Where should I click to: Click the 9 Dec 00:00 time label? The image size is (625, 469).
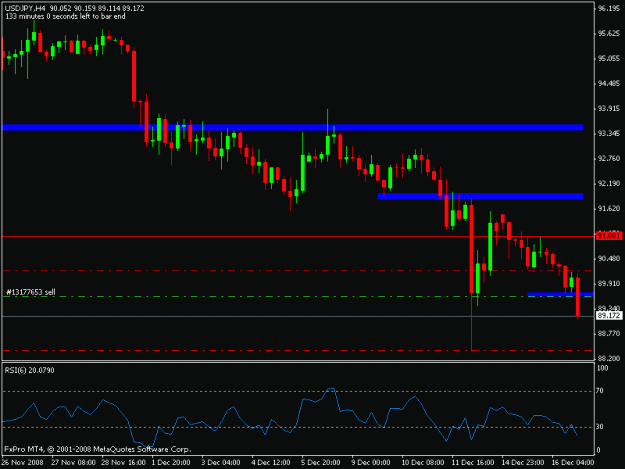pyautogui.click(x=371, y=462)
